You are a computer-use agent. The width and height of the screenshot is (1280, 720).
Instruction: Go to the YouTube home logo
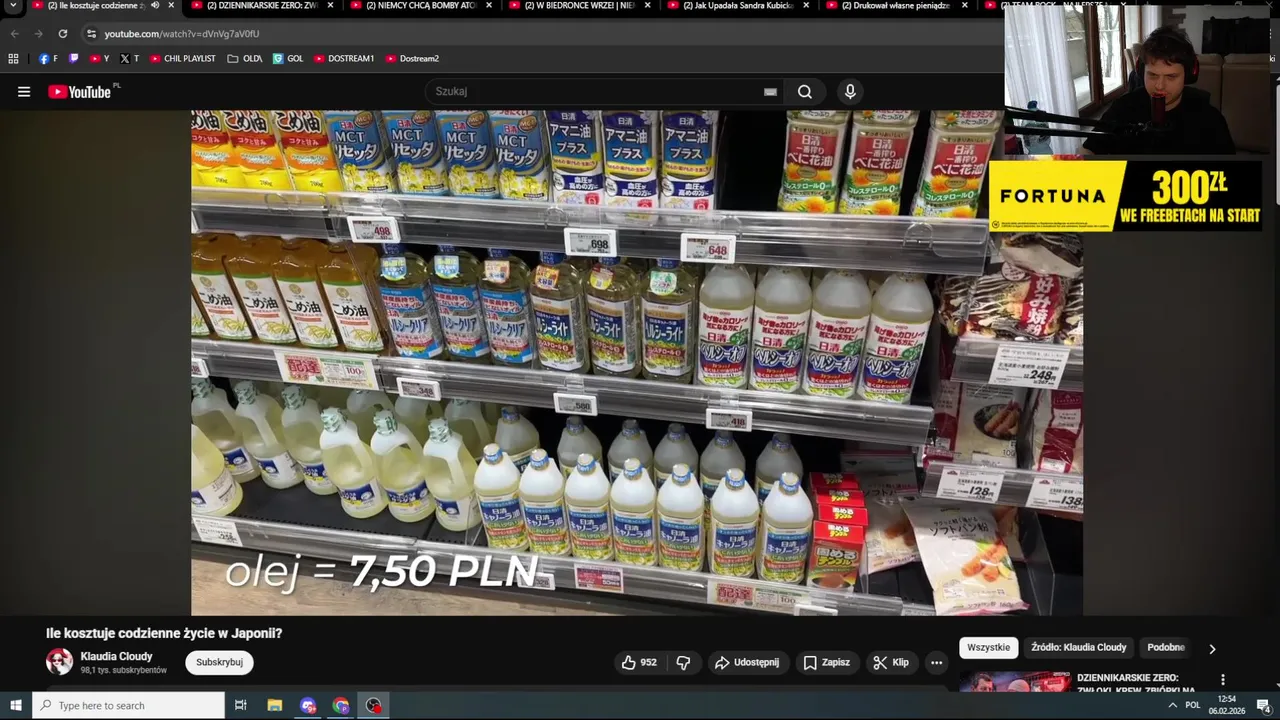coord(79,92)
